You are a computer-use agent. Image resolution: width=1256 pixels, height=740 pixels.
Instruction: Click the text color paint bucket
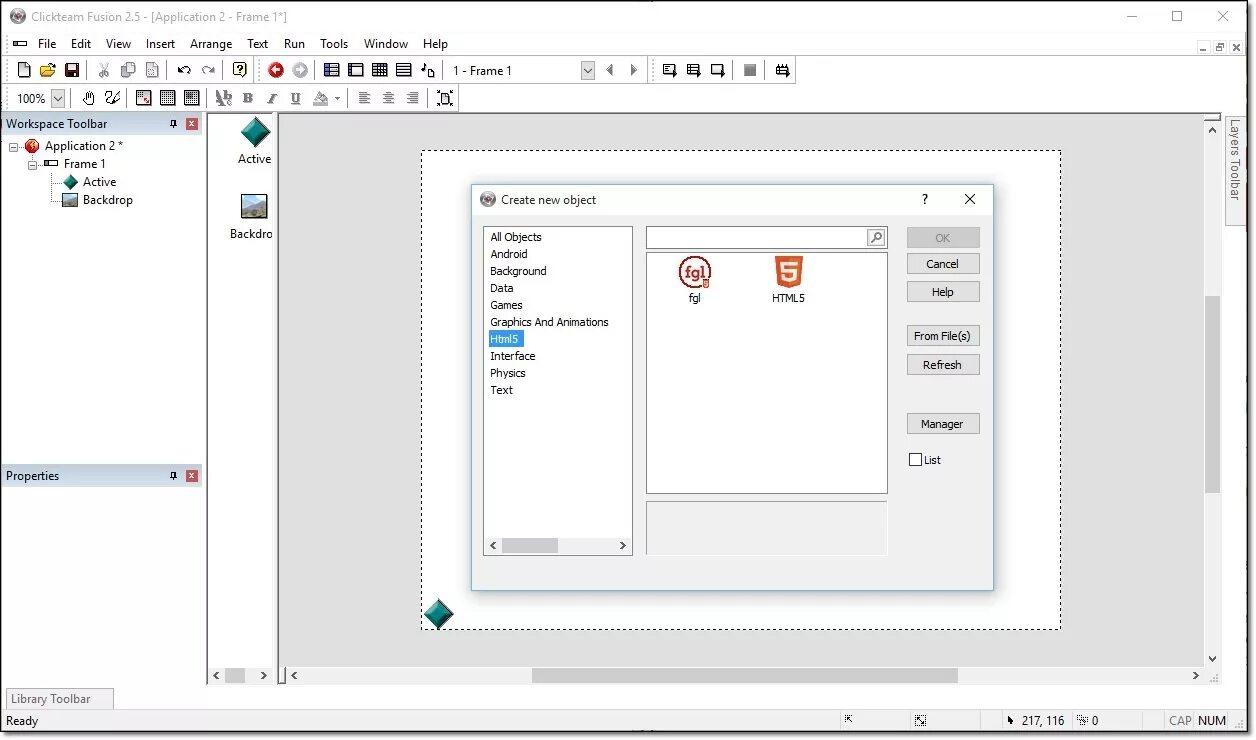click(x=320, y=98)
